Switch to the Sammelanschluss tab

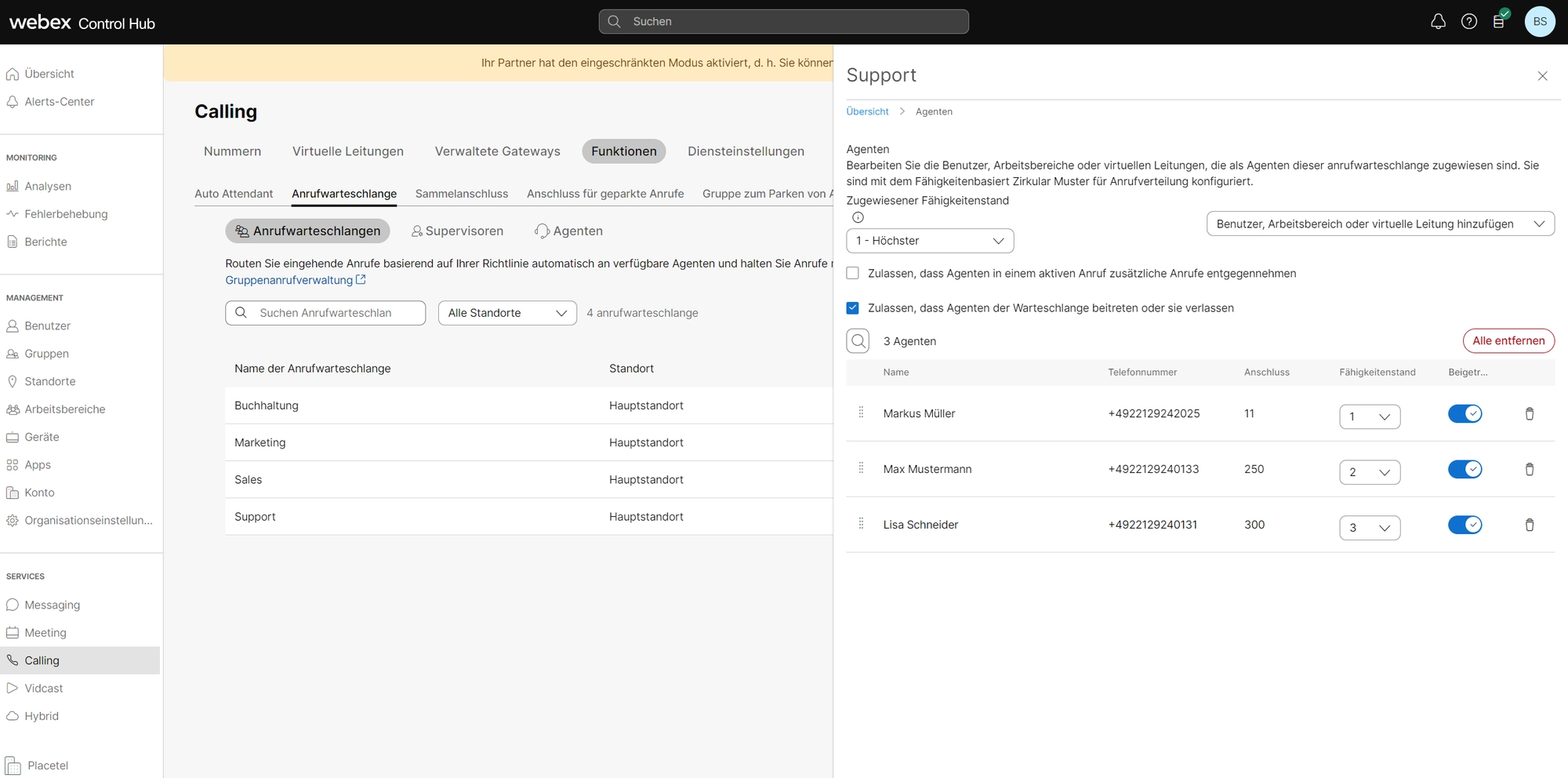461,194
